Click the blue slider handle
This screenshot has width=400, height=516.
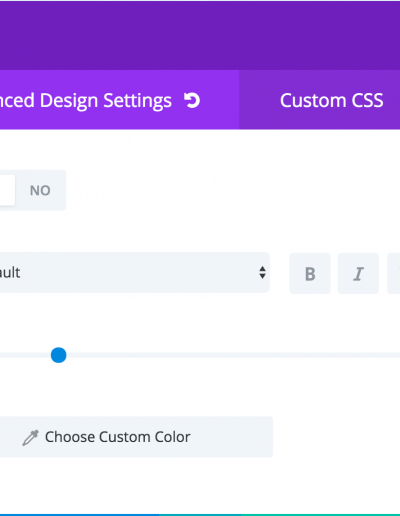point(59,355)
